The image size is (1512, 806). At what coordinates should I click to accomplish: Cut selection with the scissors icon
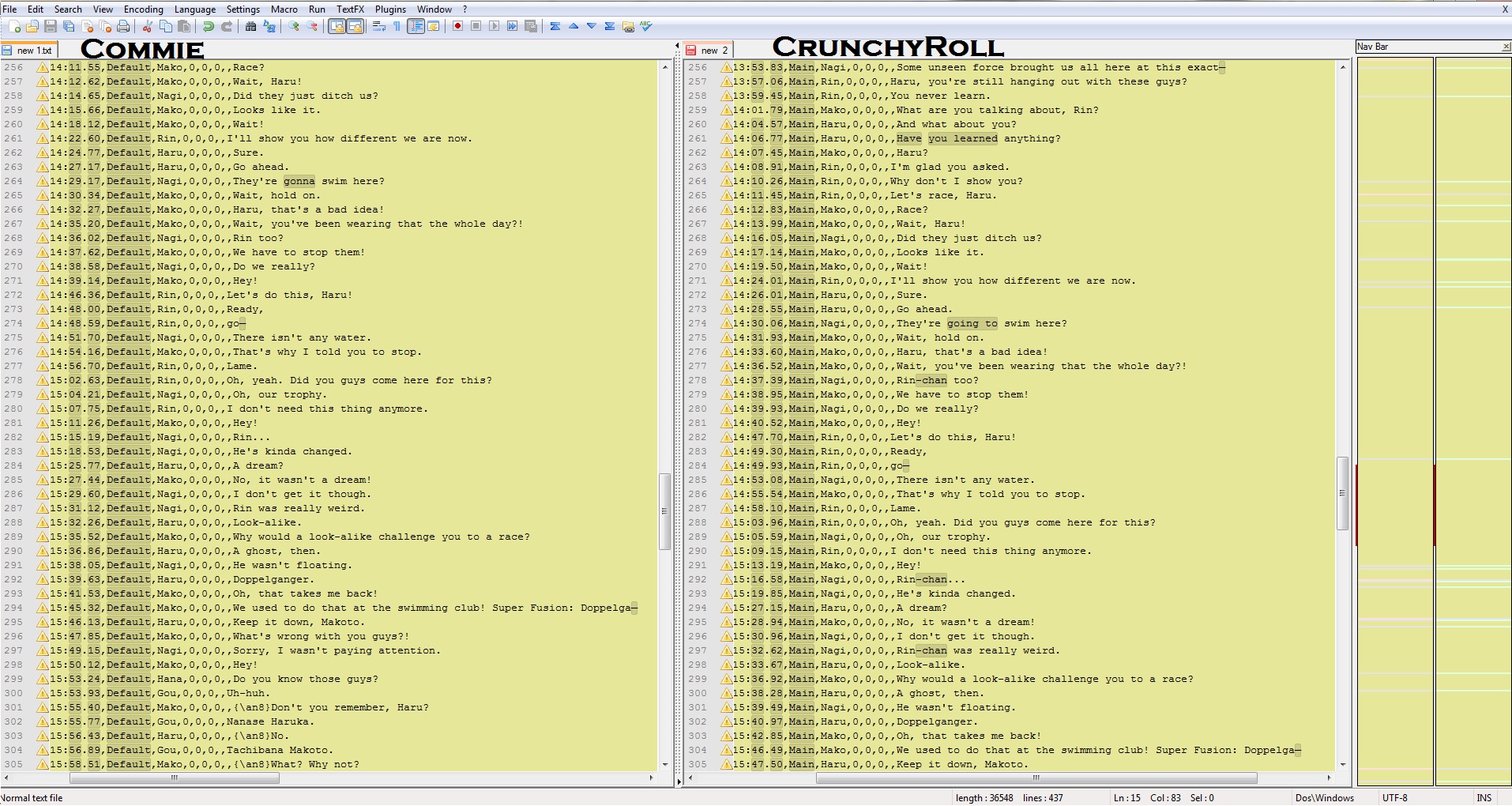(x=147, y=26)
